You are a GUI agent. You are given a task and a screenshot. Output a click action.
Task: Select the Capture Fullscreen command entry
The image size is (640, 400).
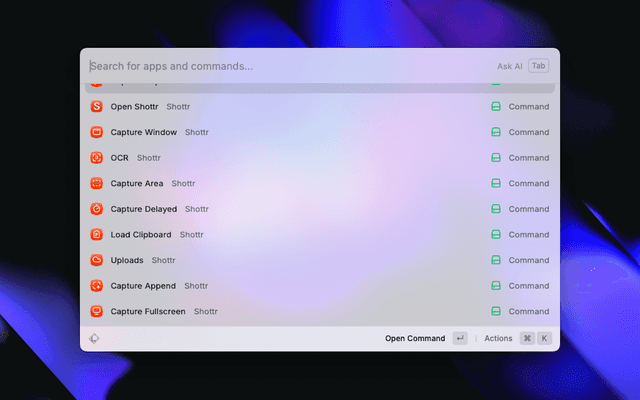click(x=300, y=311)
